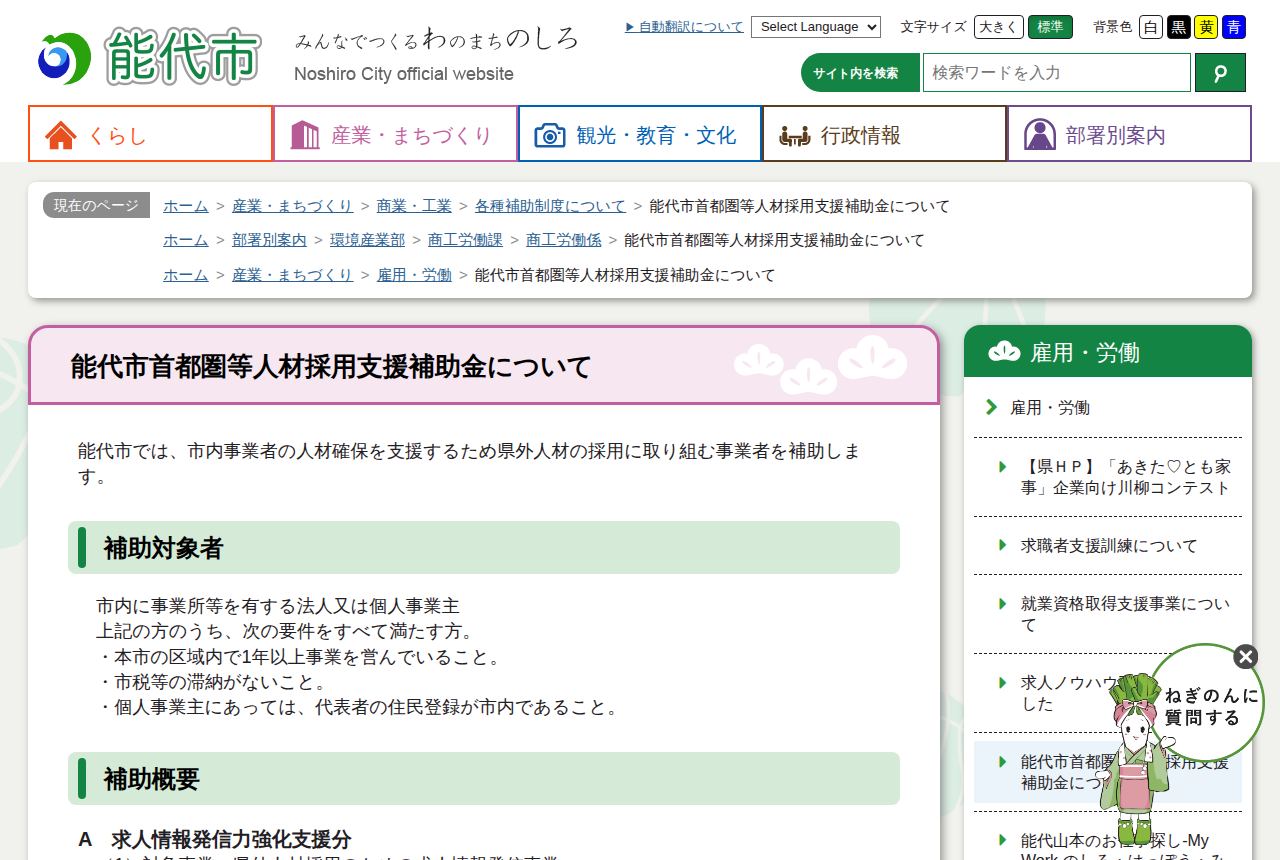Click the ねぎのん mascot character
Viewport: 1280px width, 860px height.
coord(1135,758)
